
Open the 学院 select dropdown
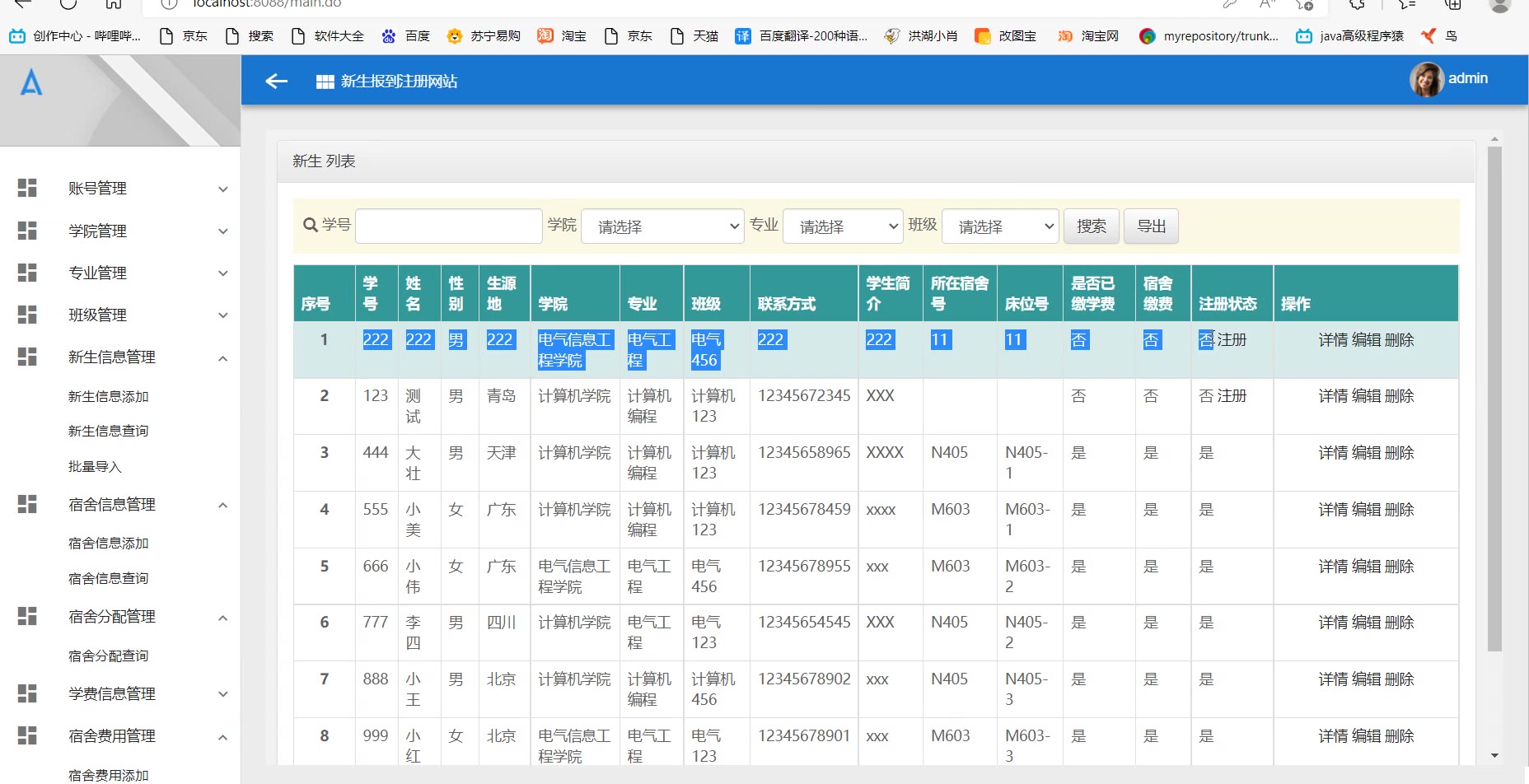pos(662,226)
